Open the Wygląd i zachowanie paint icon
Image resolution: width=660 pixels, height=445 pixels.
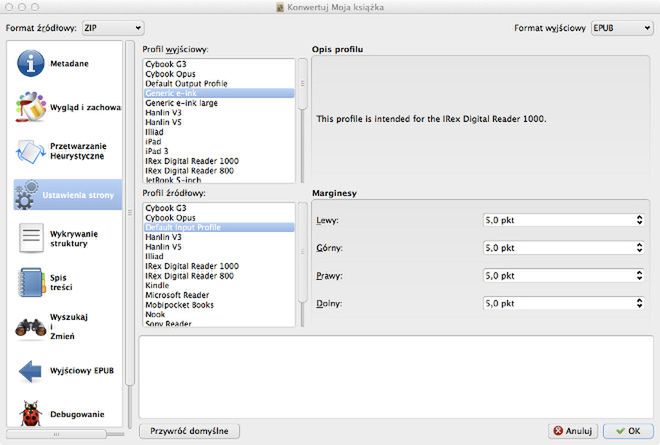(x=30, y=107)
